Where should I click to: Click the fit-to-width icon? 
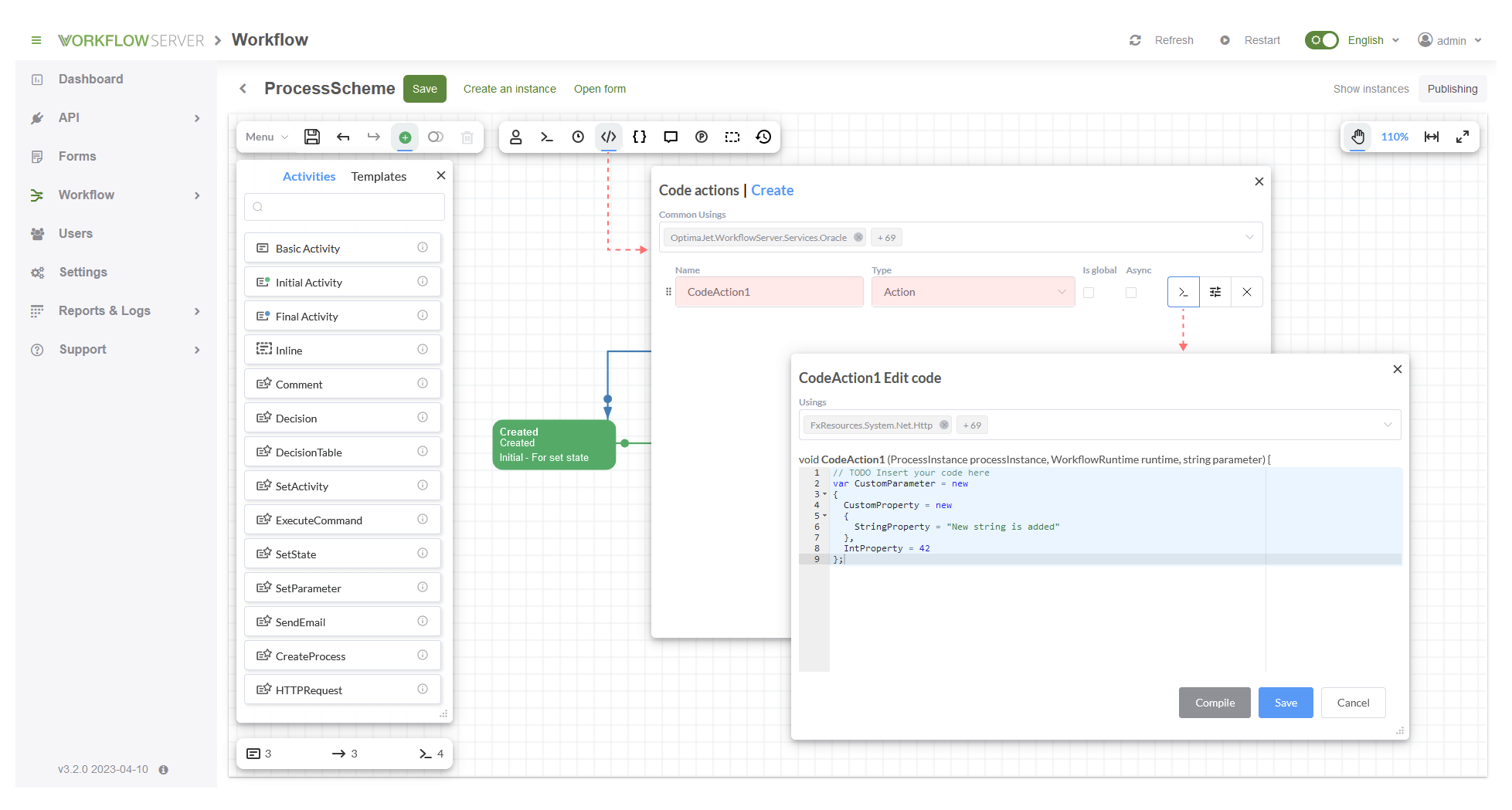coord(1432,137)
